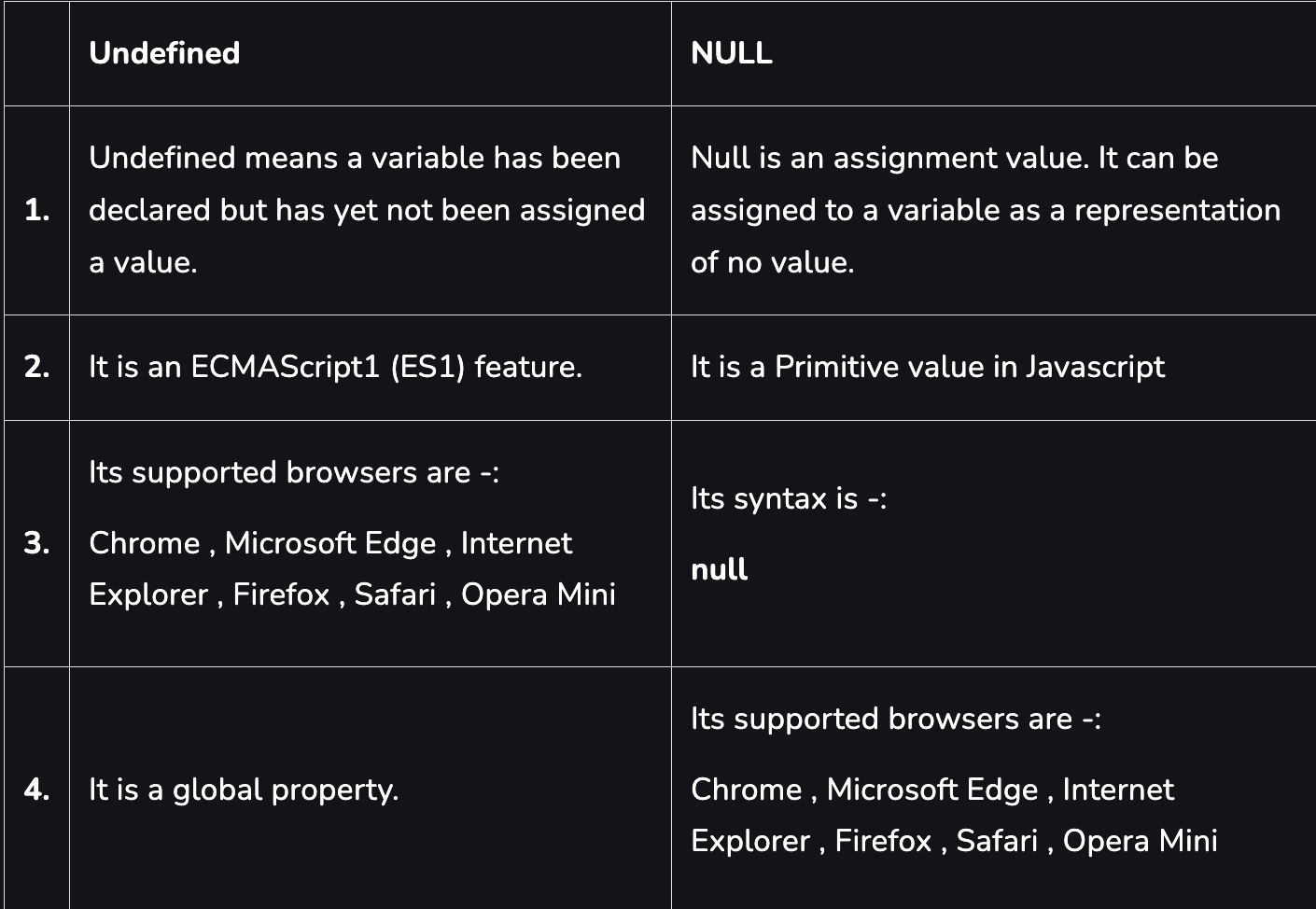The height and width of the screenshot is (909, 1316).
Task: Click the 'Undefined means a variable' definition text
Action: pyautogui.click(x=367, y=210)
